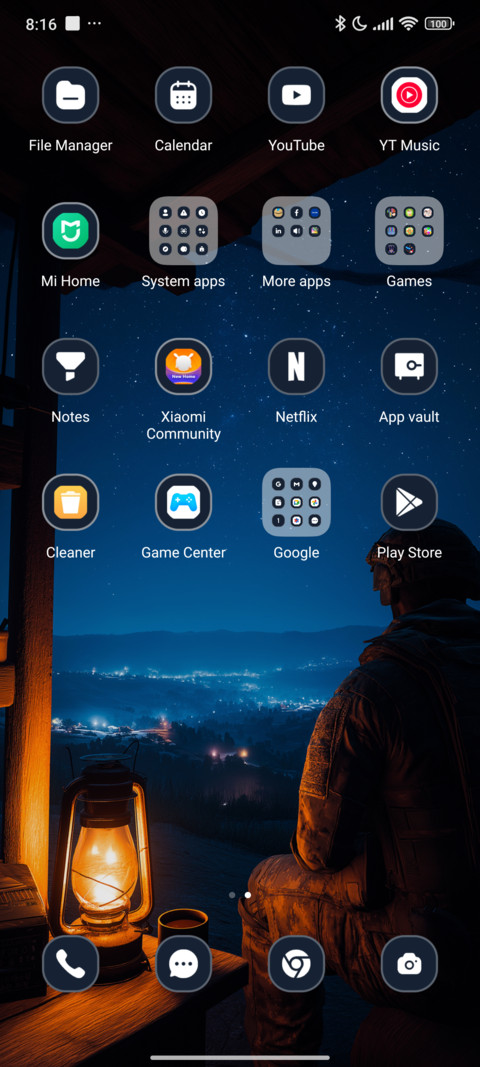Viewport: 480px width, 1067px height.
Task: Open the Games folder
Action: point(409,231)
